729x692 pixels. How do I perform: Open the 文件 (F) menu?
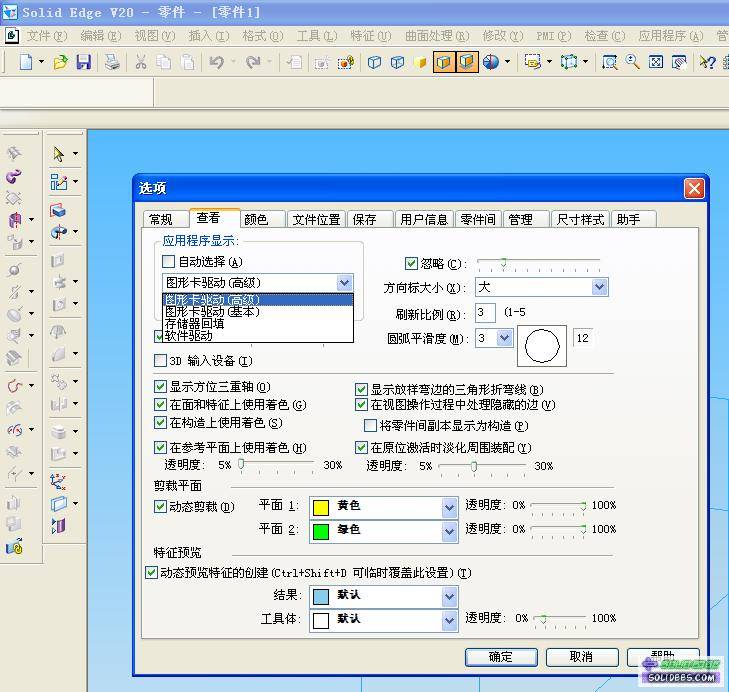(47, 36)
